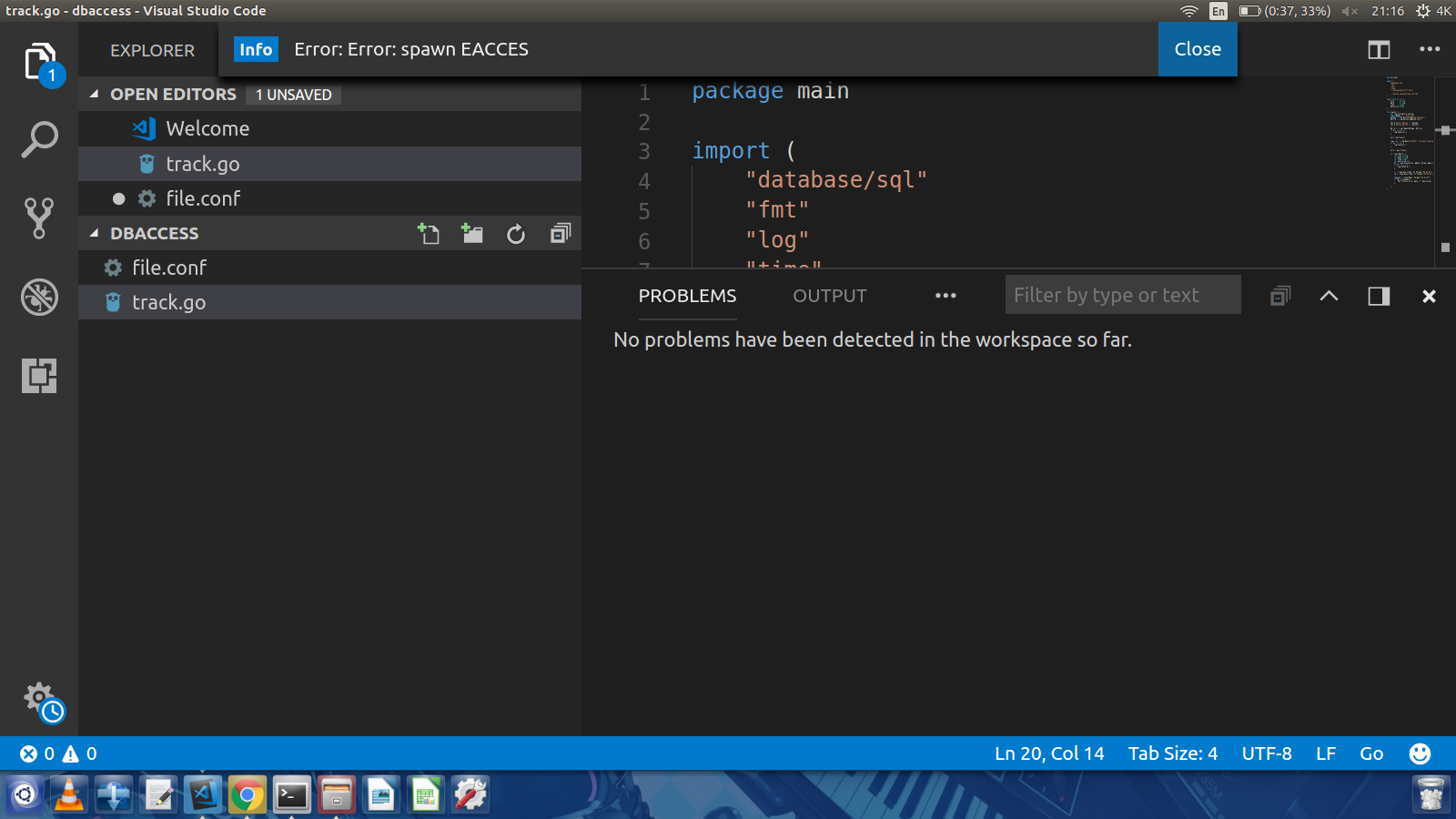Switch to the Problems tab
This screenshot has width=1456, height=819.
[687, 296]
